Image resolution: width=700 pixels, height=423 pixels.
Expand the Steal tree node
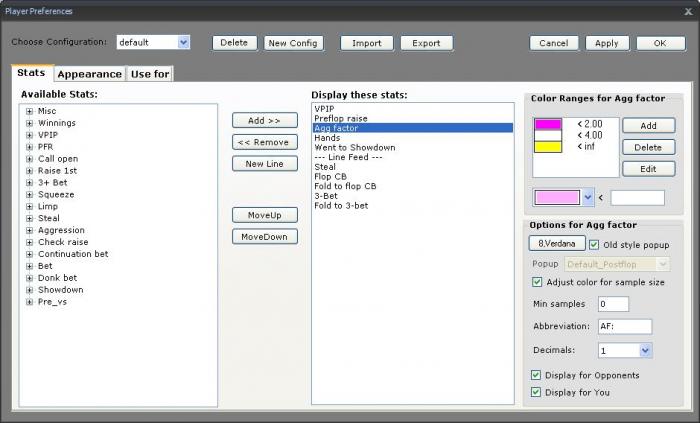click(29, 218)
